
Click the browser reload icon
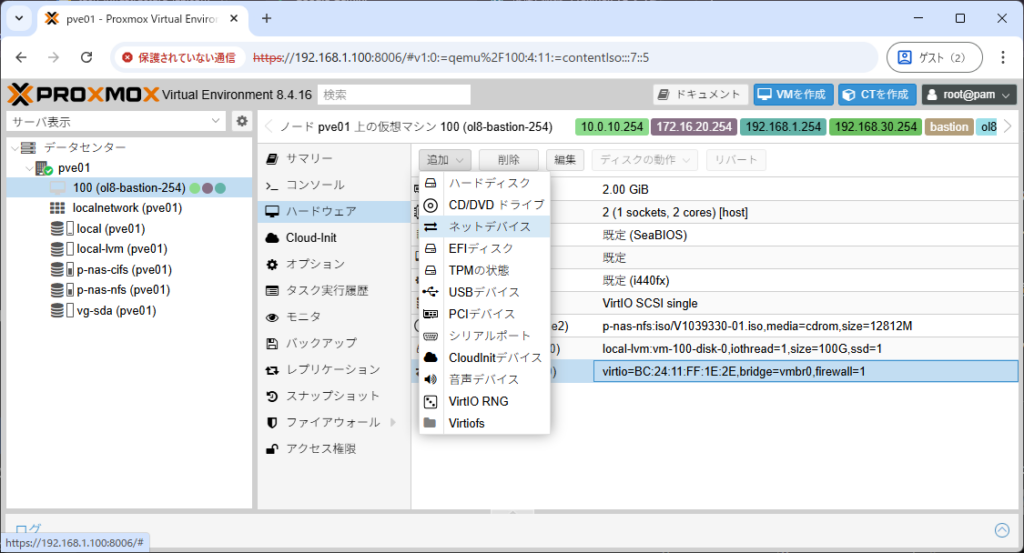[x=86, y=57]
